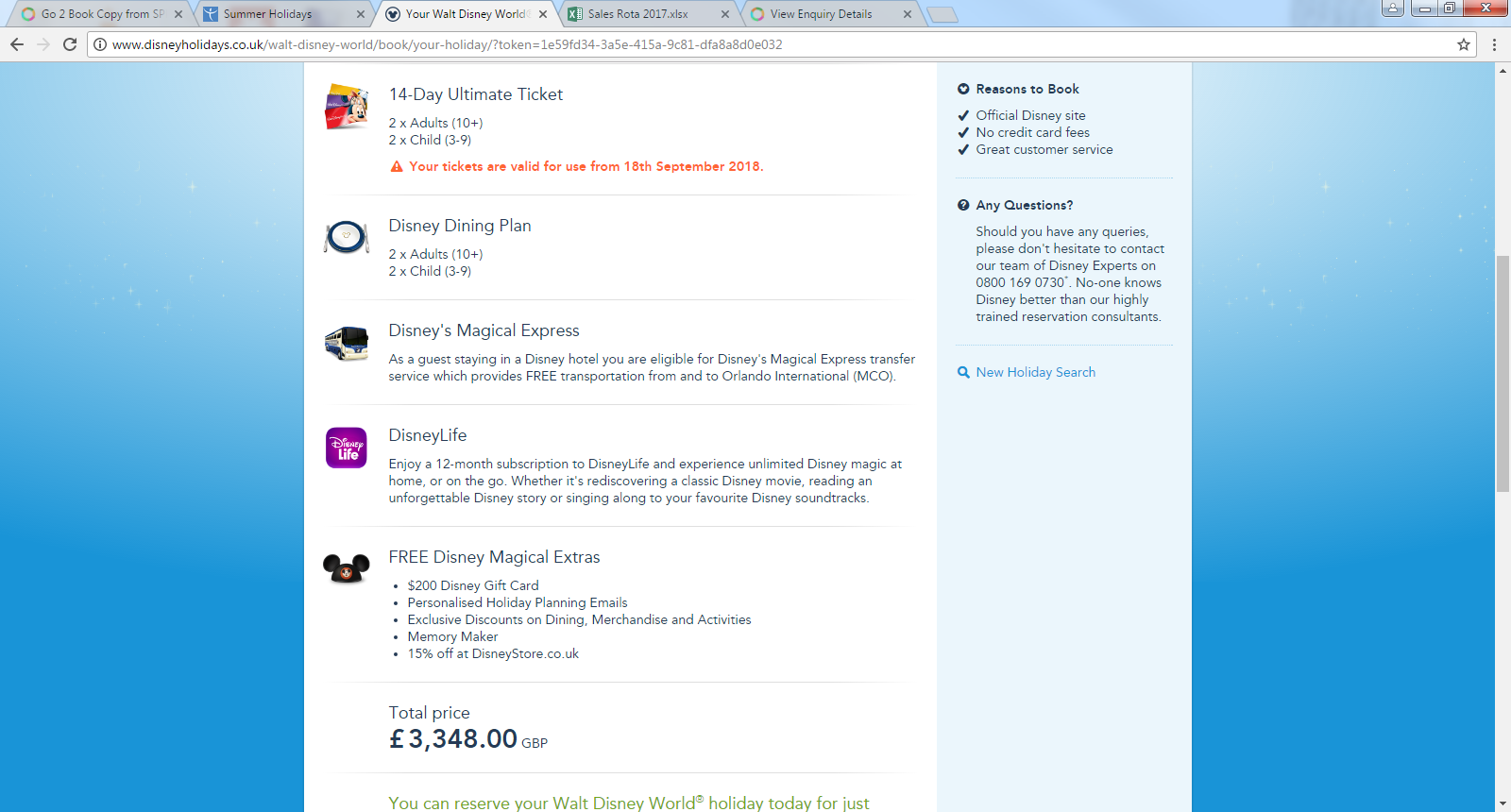
Task: Click the Any Questions? heading
Action: pyautogui.click(x=1025, y=205)
